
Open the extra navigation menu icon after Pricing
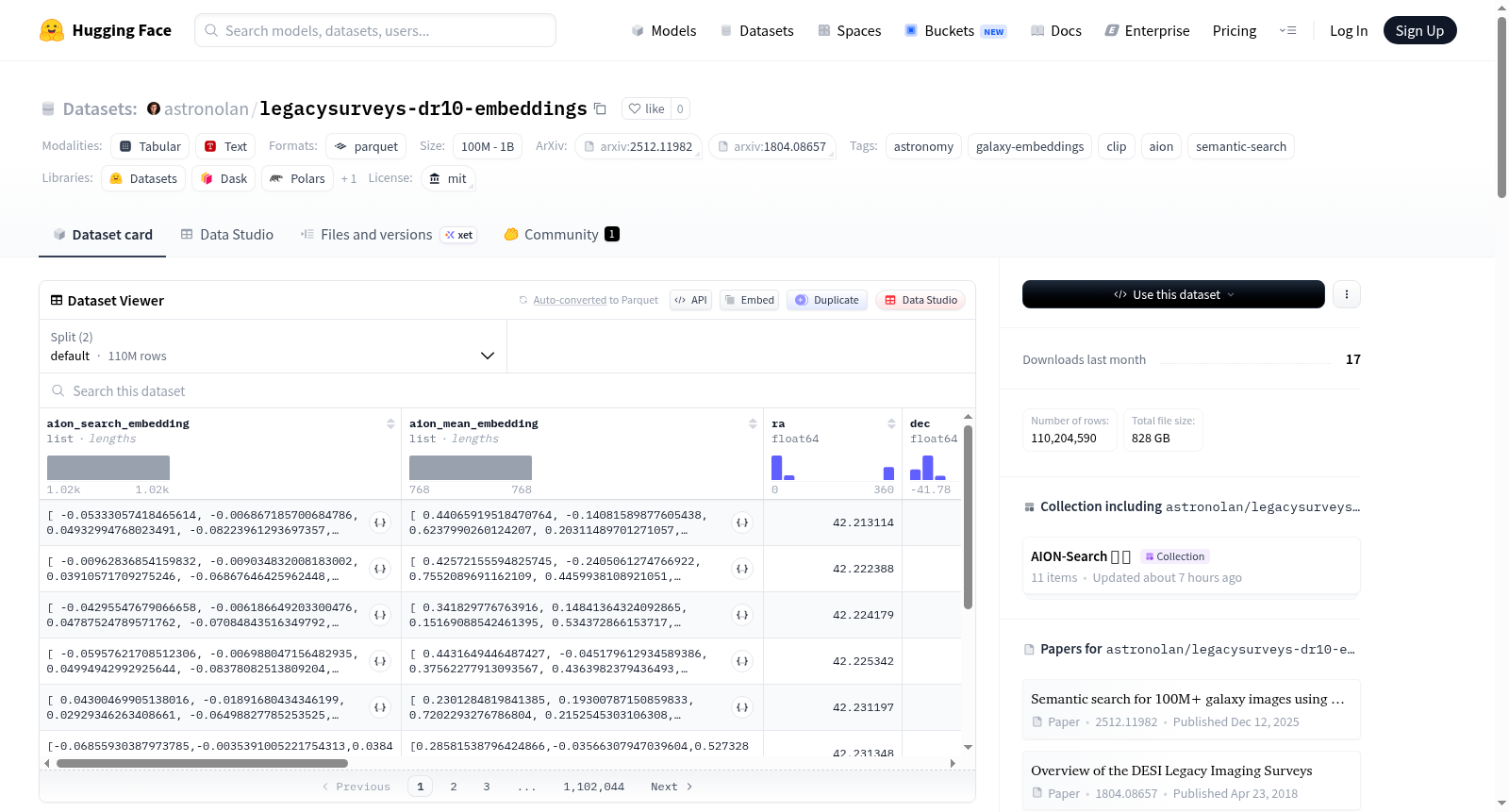click(x=1287, y=30)
